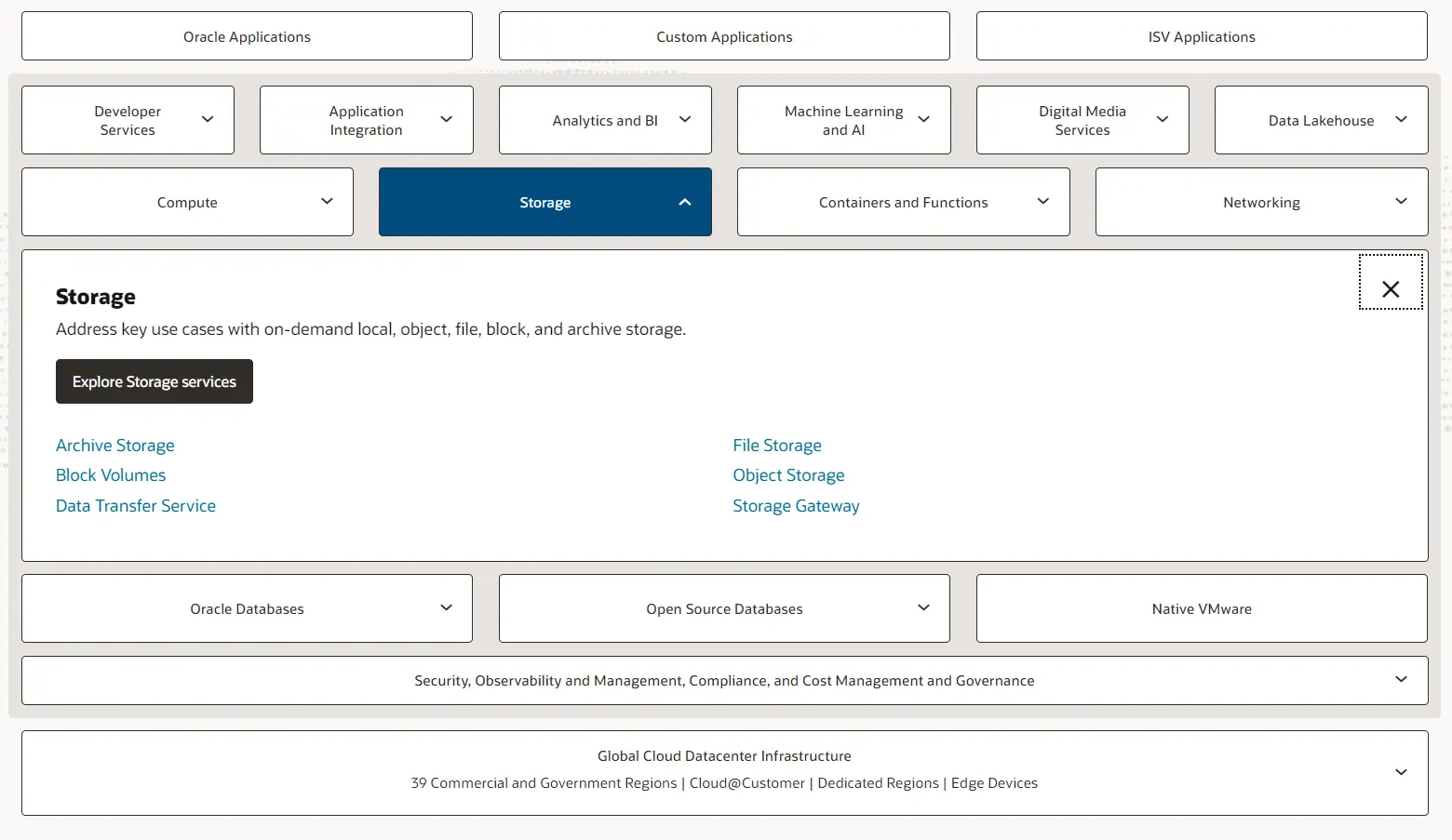Select Custom Applications box
This screenshot has height=840, width=1452.
[x=724, y=36]
